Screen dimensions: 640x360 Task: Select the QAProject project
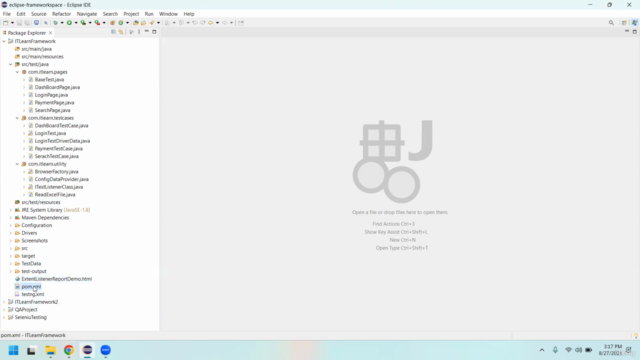click(x=26, y=310)
